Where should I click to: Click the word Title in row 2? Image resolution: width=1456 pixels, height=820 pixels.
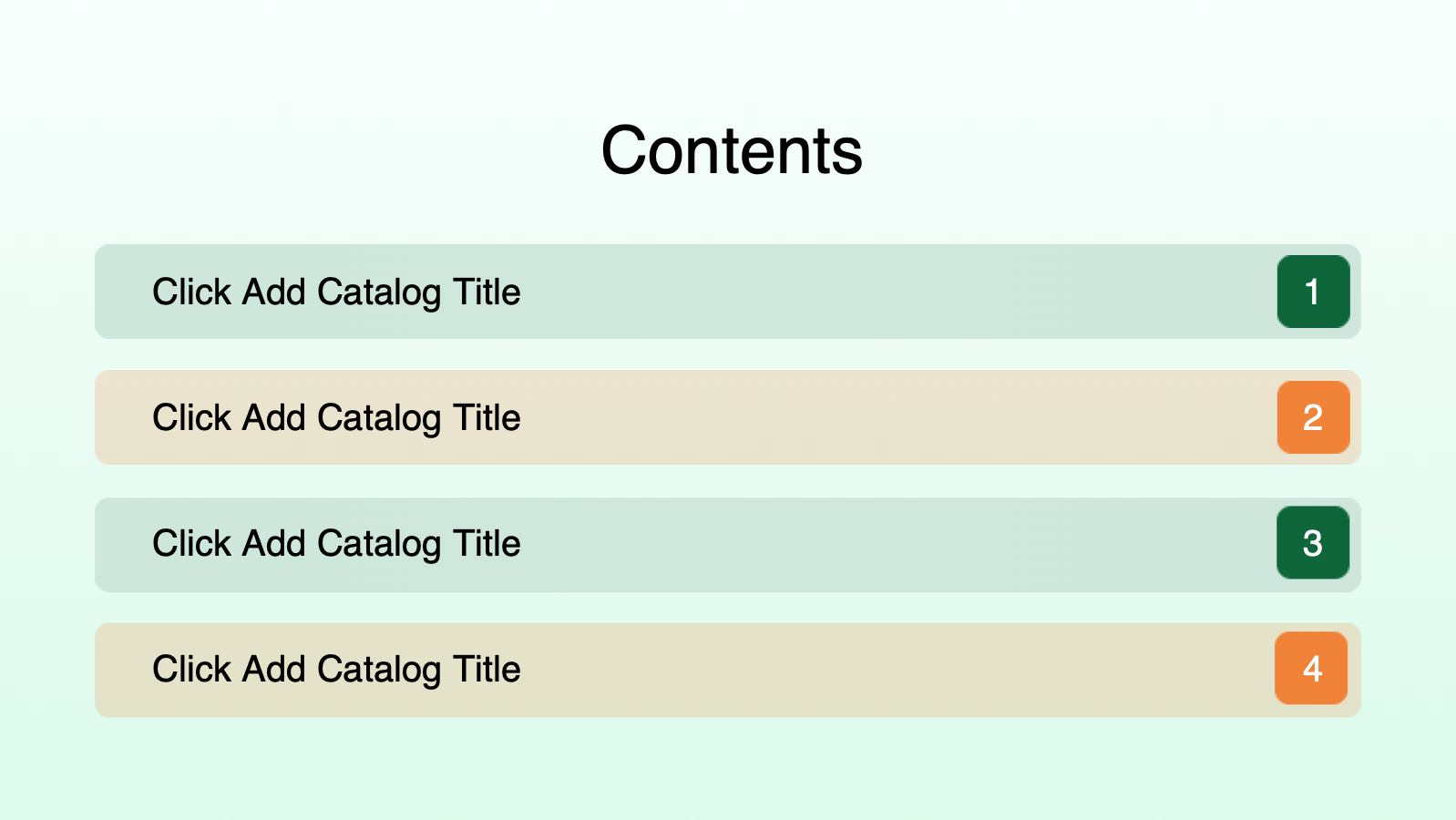[487, 417]
